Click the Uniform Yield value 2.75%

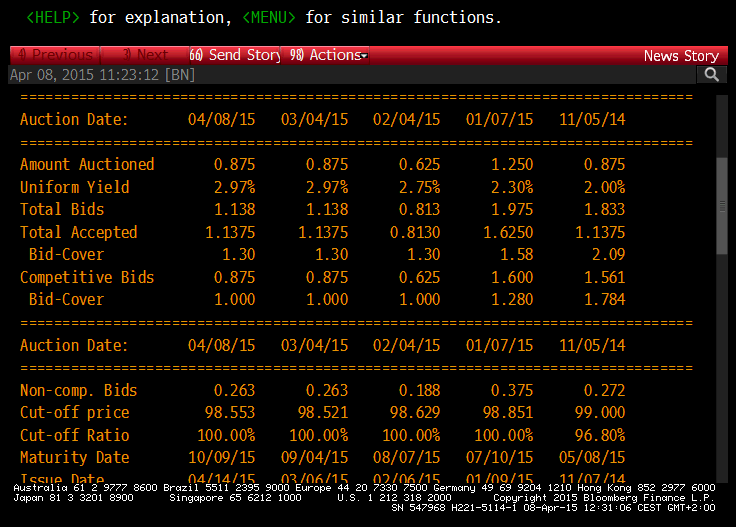(x=420, y=187)
